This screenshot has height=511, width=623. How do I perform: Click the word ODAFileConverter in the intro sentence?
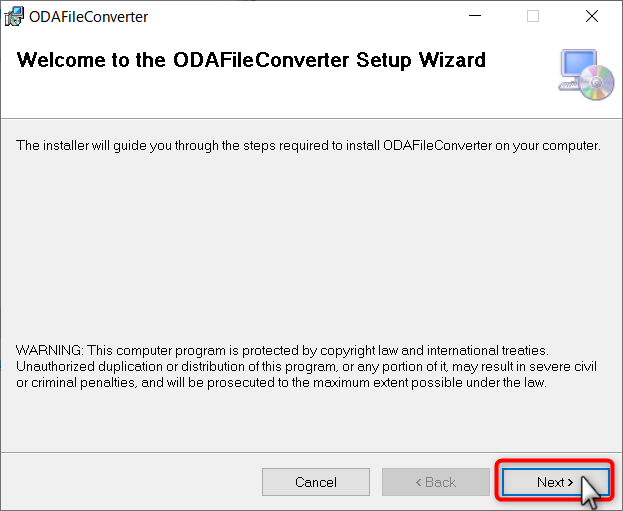point(437,146)
